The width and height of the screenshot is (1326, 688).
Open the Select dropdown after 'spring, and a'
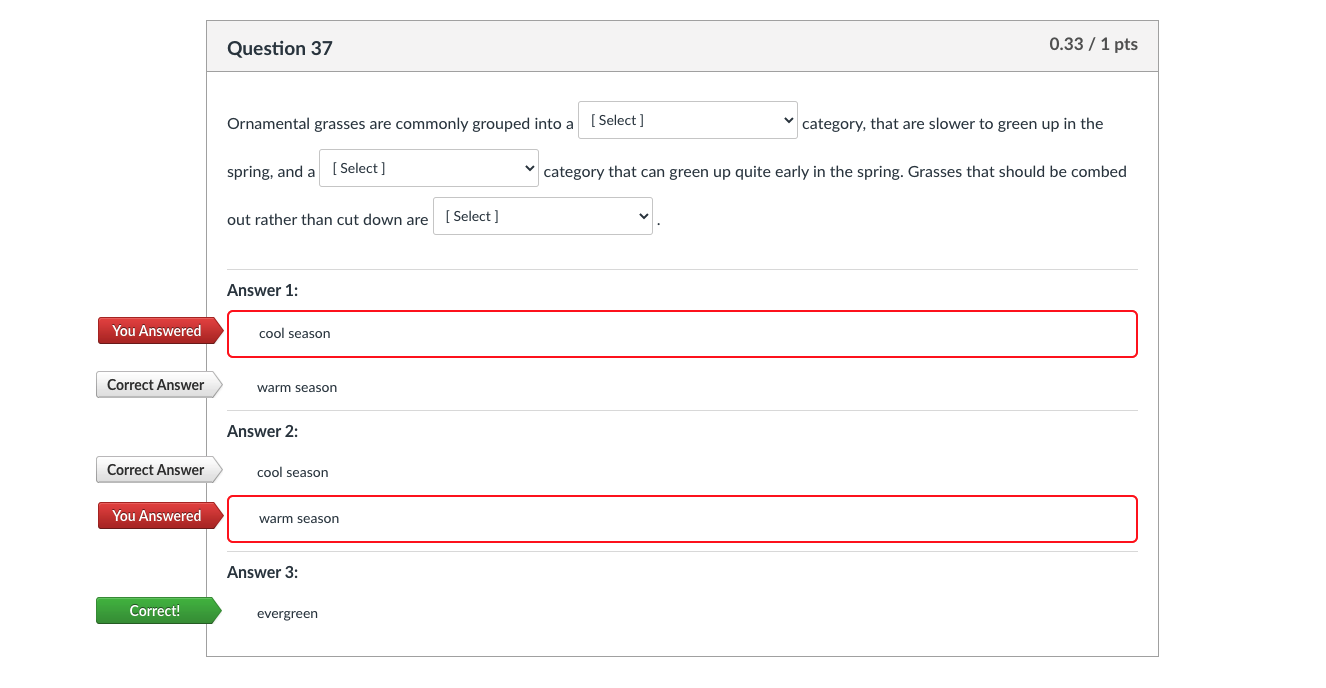click(x=429, y=168)
